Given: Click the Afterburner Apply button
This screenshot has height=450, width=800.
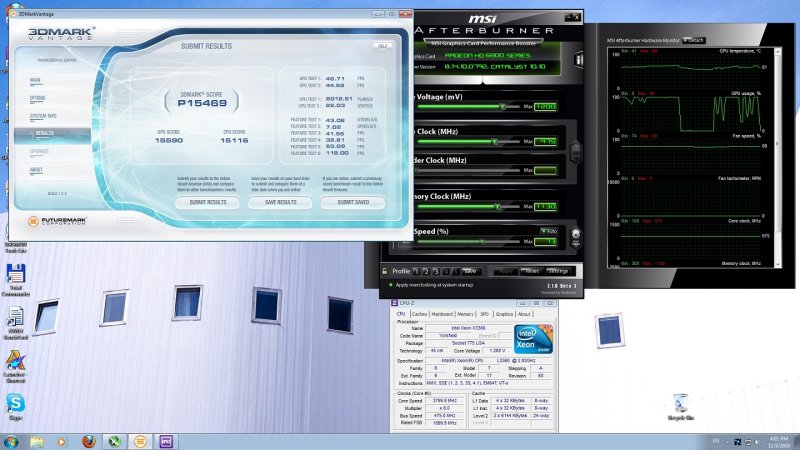Looking at the screenshot, I should pyautogui.click(x=506, y=271).
